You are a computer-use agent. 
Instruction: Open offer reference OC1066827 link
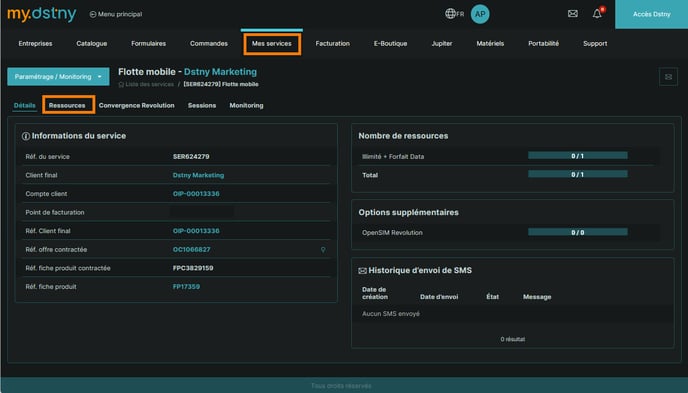[191, 249]
